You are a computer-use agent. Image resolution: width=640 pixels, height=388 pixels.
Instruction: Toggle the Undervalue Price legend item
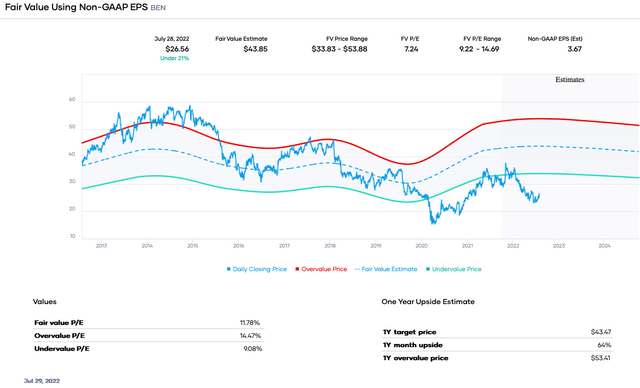click(x=453, y=269)
